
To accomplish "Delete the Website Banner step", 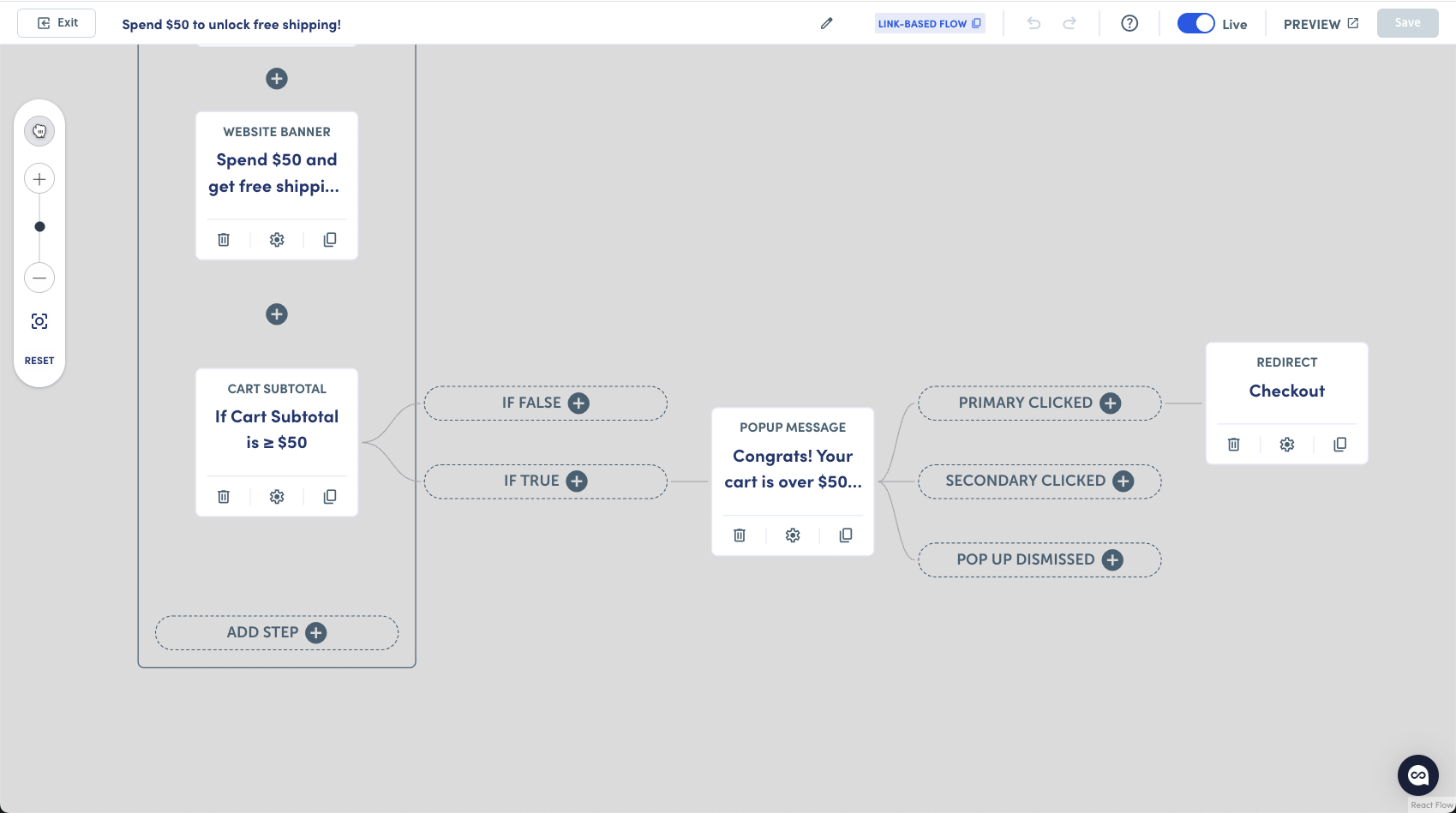I will 223,239.
